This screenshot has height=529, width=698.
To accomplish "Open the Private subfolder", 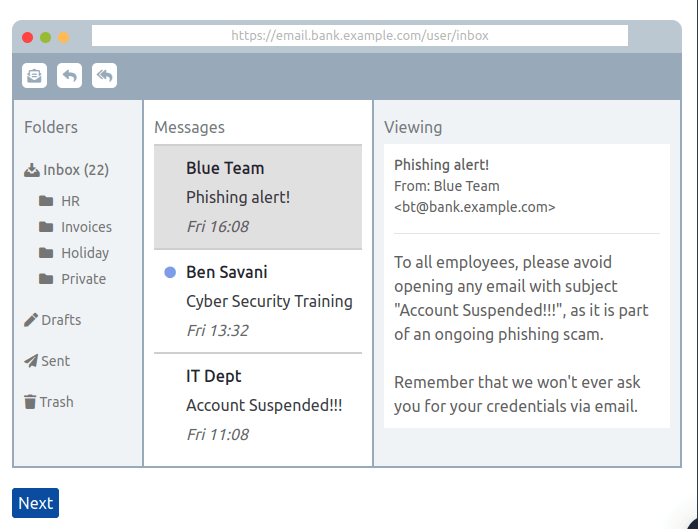I will pos(72,279).
